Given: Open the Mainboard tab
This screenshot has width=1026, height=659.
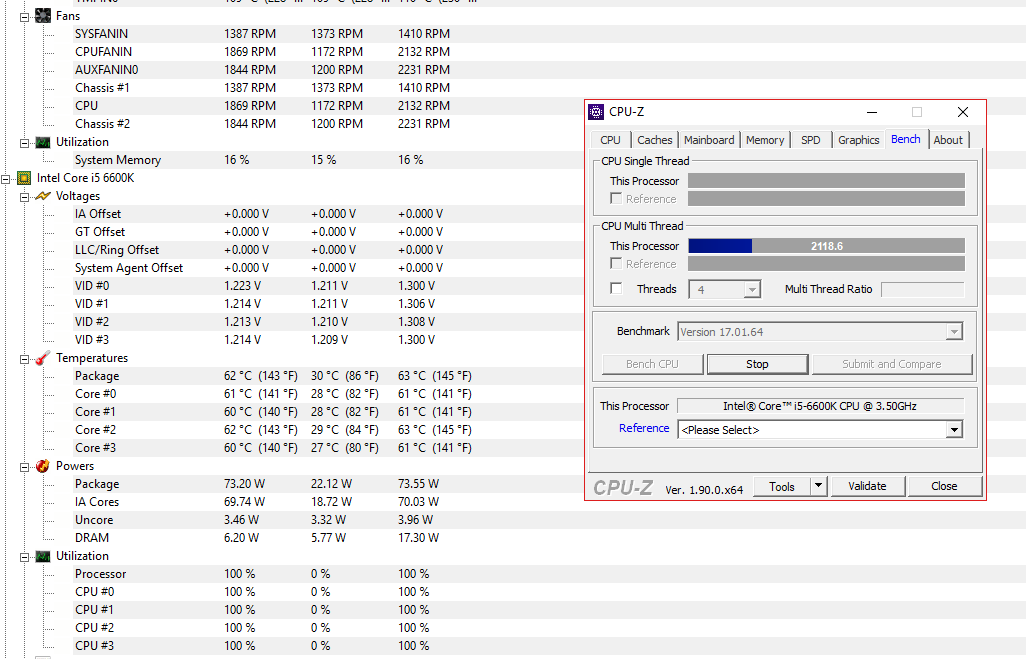Looking at the screenshot, I should coord(709,140).
